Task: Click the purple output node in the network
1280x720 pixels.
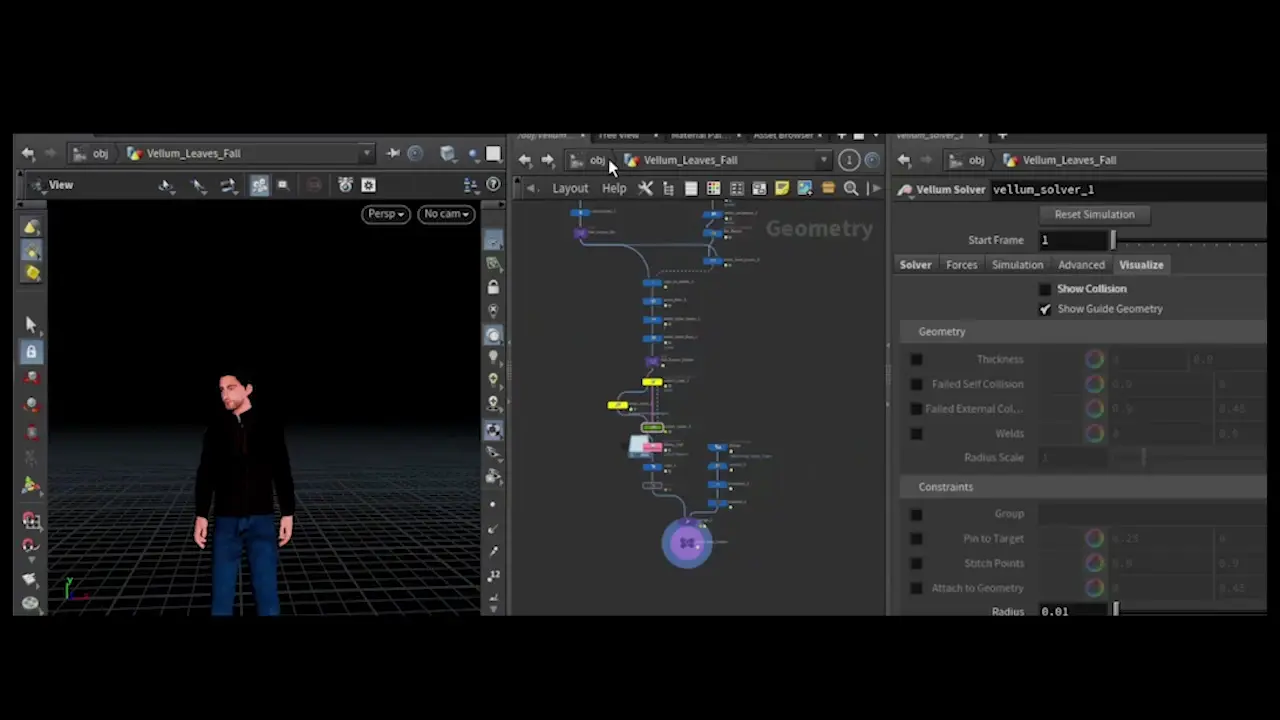Action: tap(687, 543)
